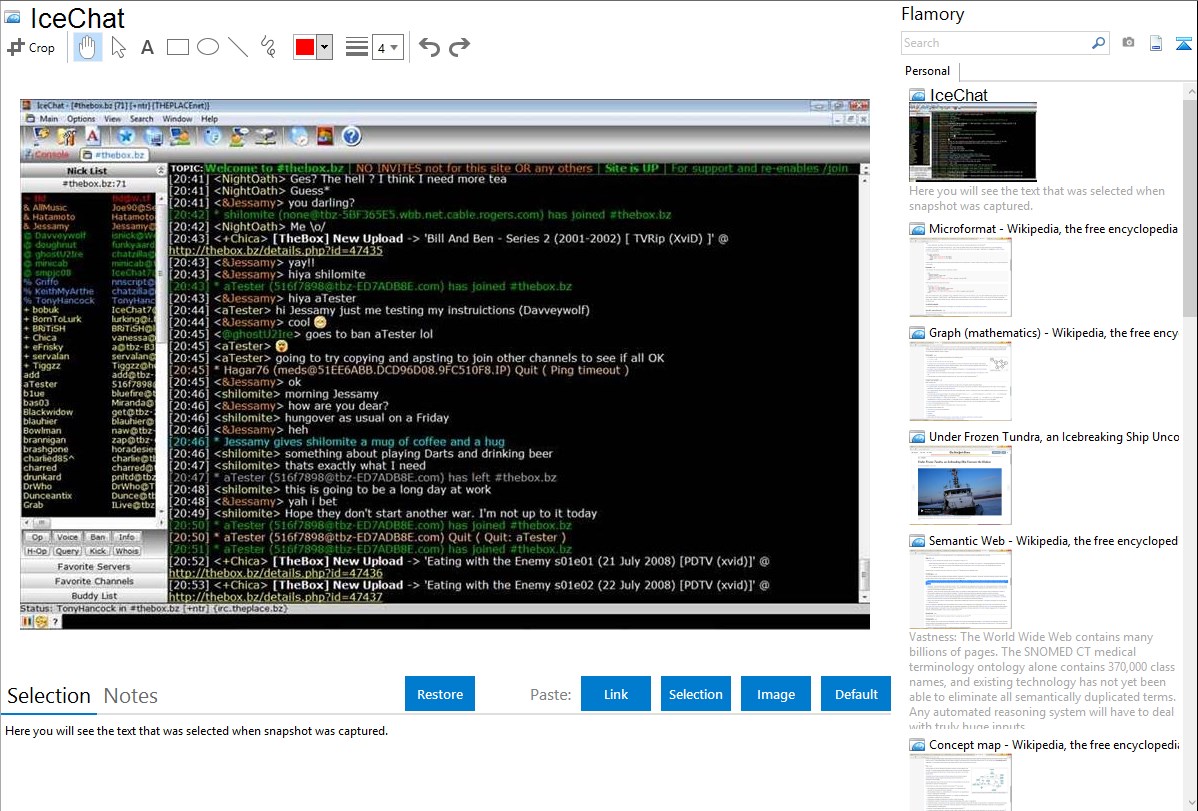Click the Kick button under nick list
Viewport: 1198px width, 811px height.
click(x=98, y=551)
